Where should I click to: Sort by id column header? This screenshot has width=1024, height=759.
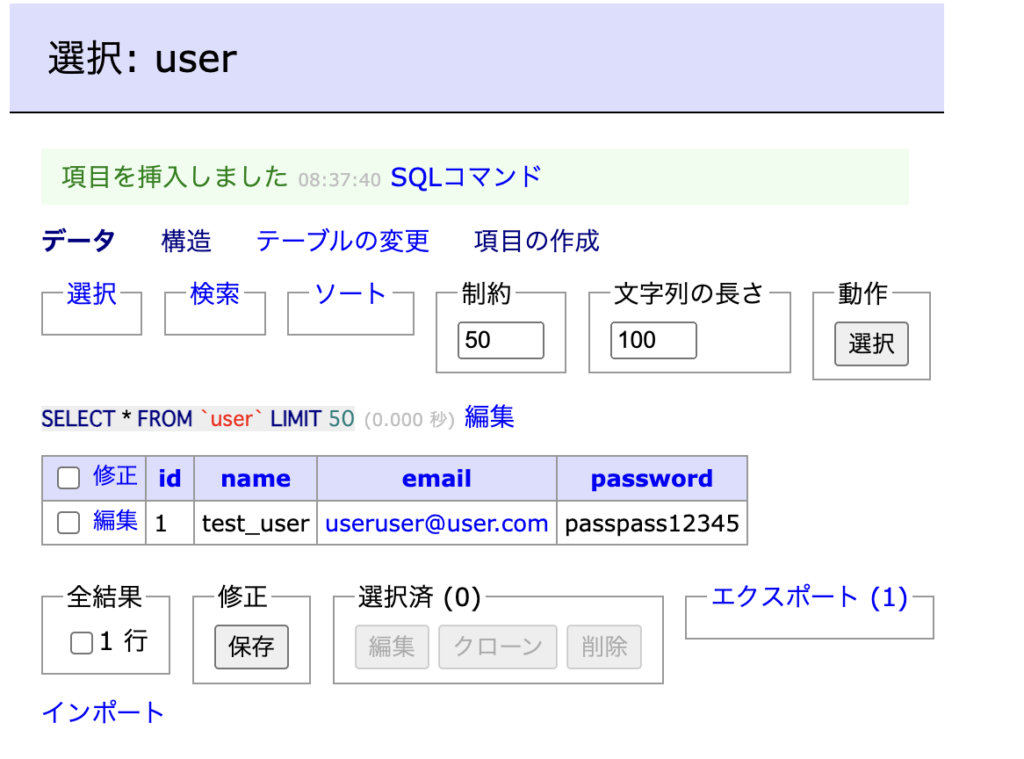coord(170,479)
